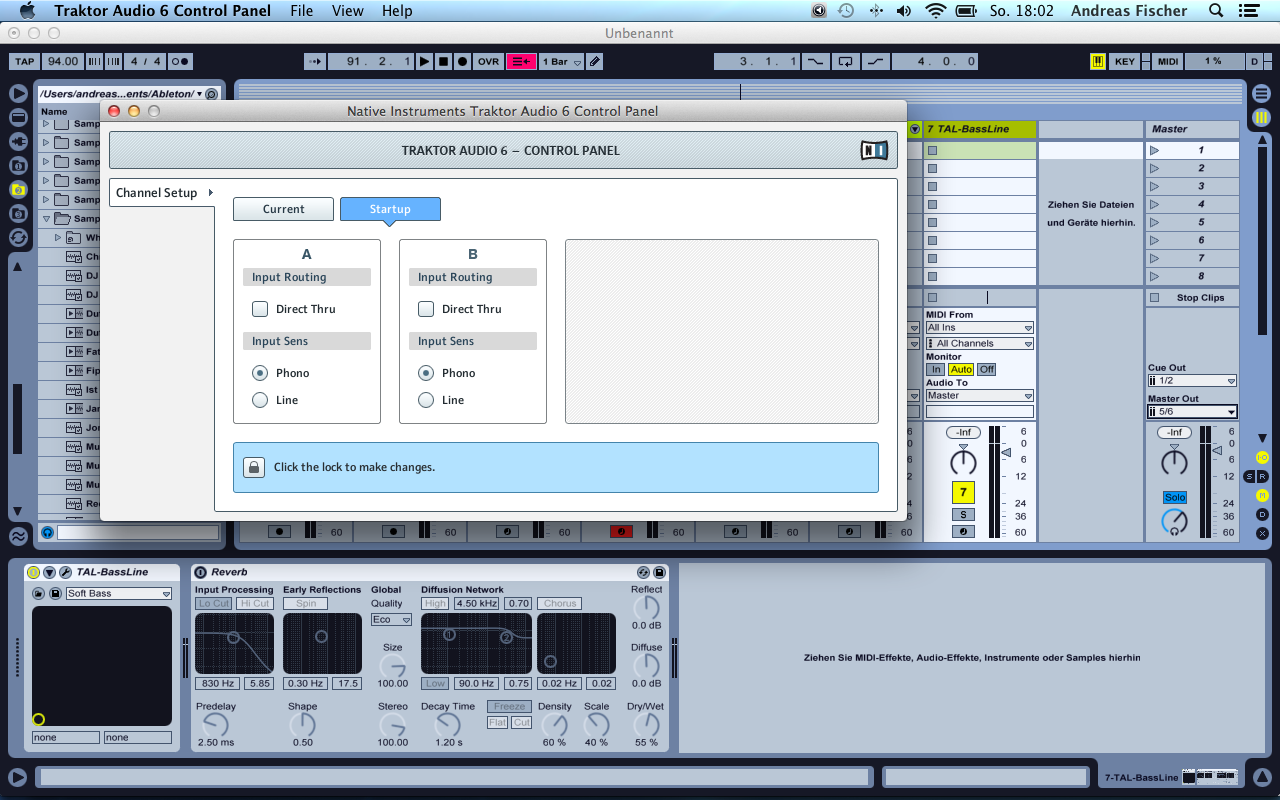Switch to the Startup tab
This screenshot has width=1280, height=800.
[390, 209]
